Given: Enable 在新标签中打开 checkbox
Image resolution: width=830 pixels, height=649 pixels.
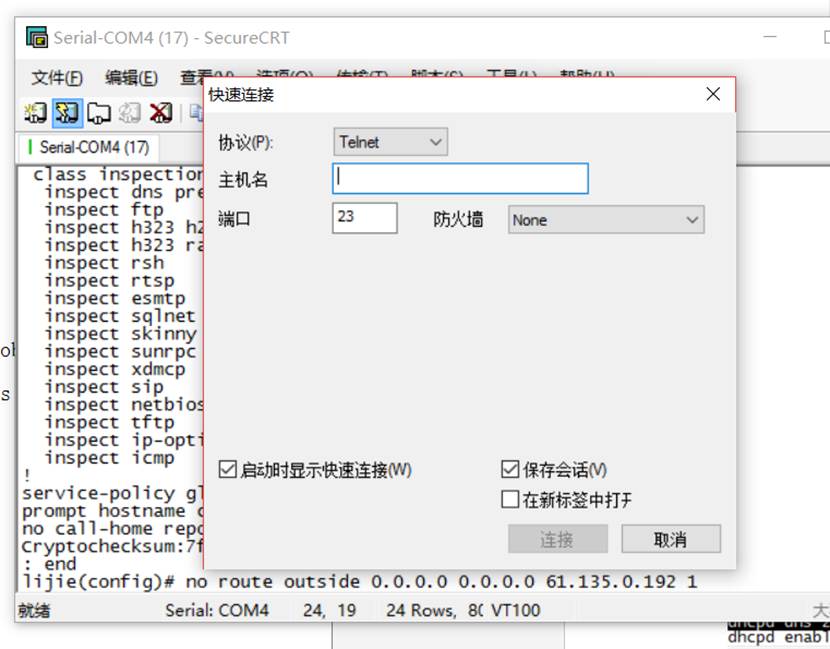Looking at the screenshot, I should pos(511,499).
